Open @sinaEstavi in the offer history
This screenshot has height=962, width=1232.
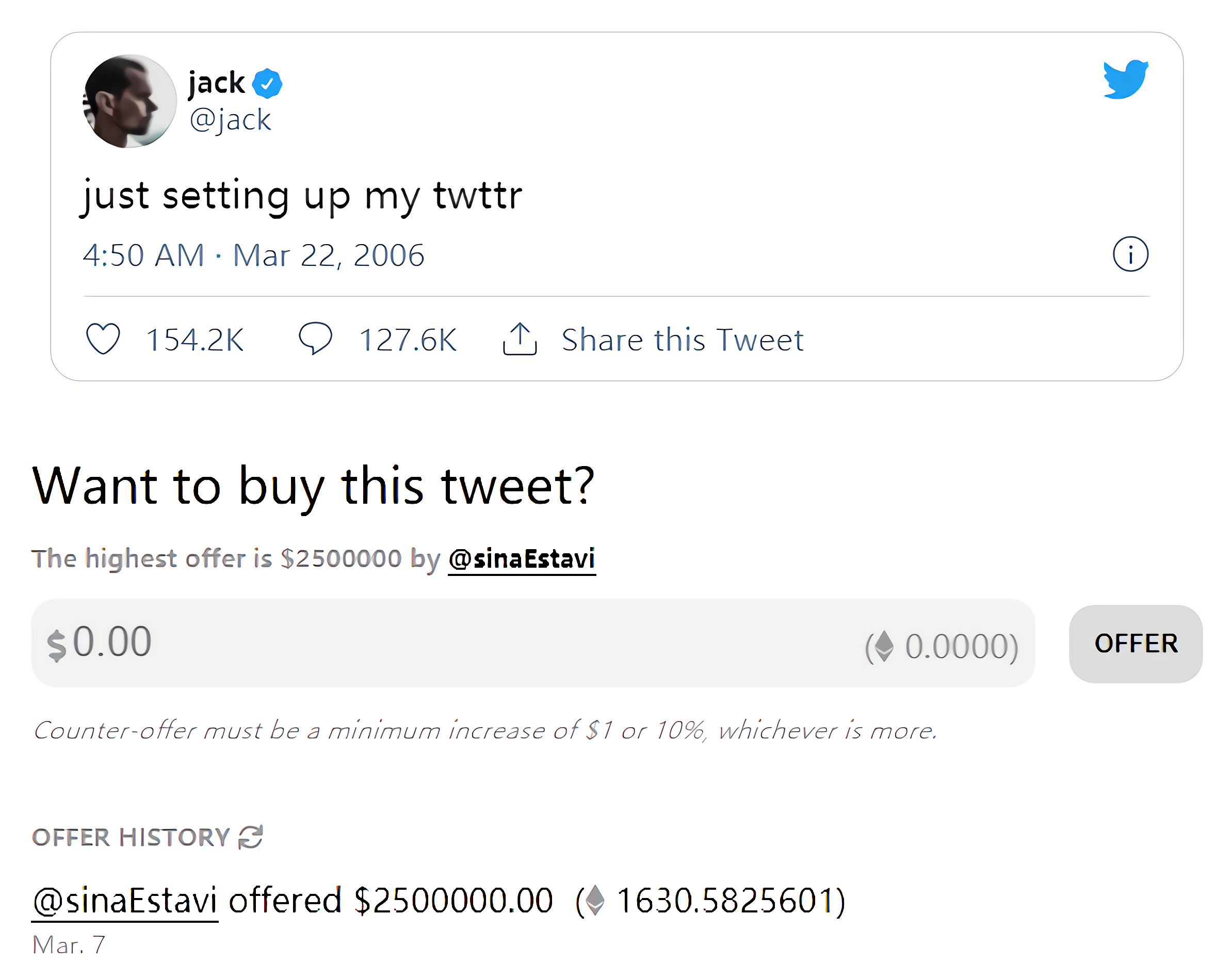pyautogui.click(x=125, y=901)
